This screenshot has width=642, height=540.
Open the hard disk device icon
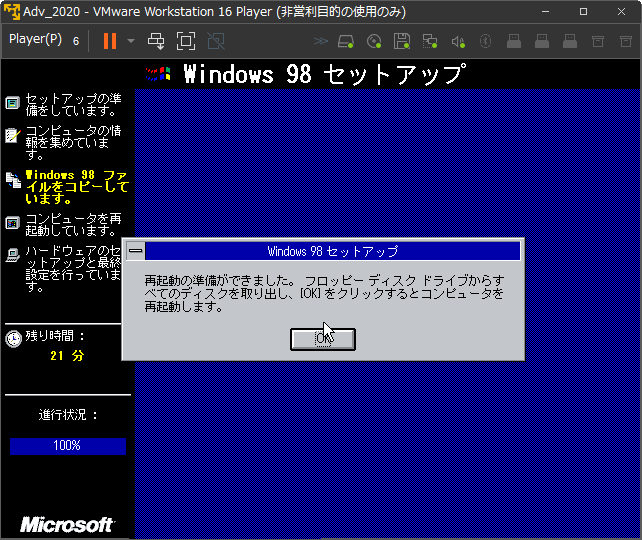point(346,41)
